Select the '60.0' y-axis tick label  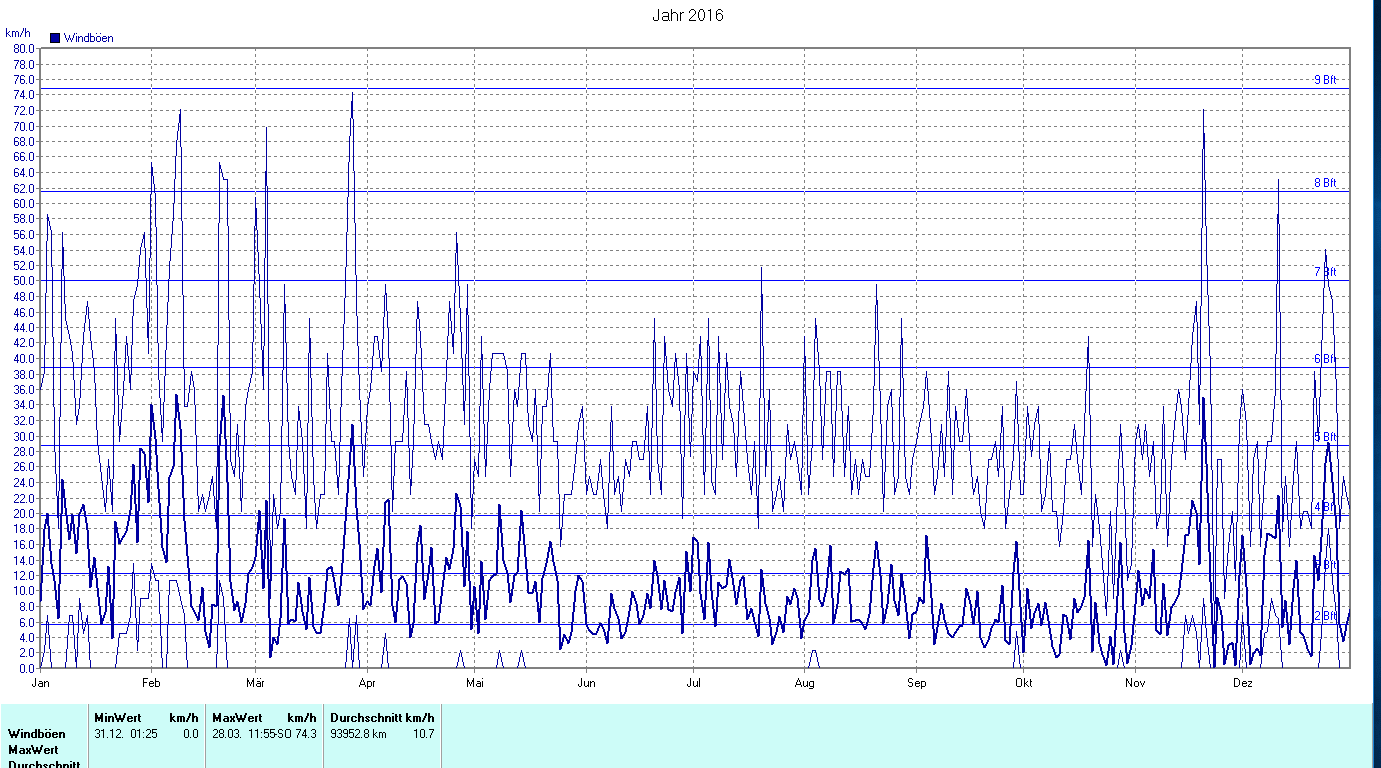point(24,204)
